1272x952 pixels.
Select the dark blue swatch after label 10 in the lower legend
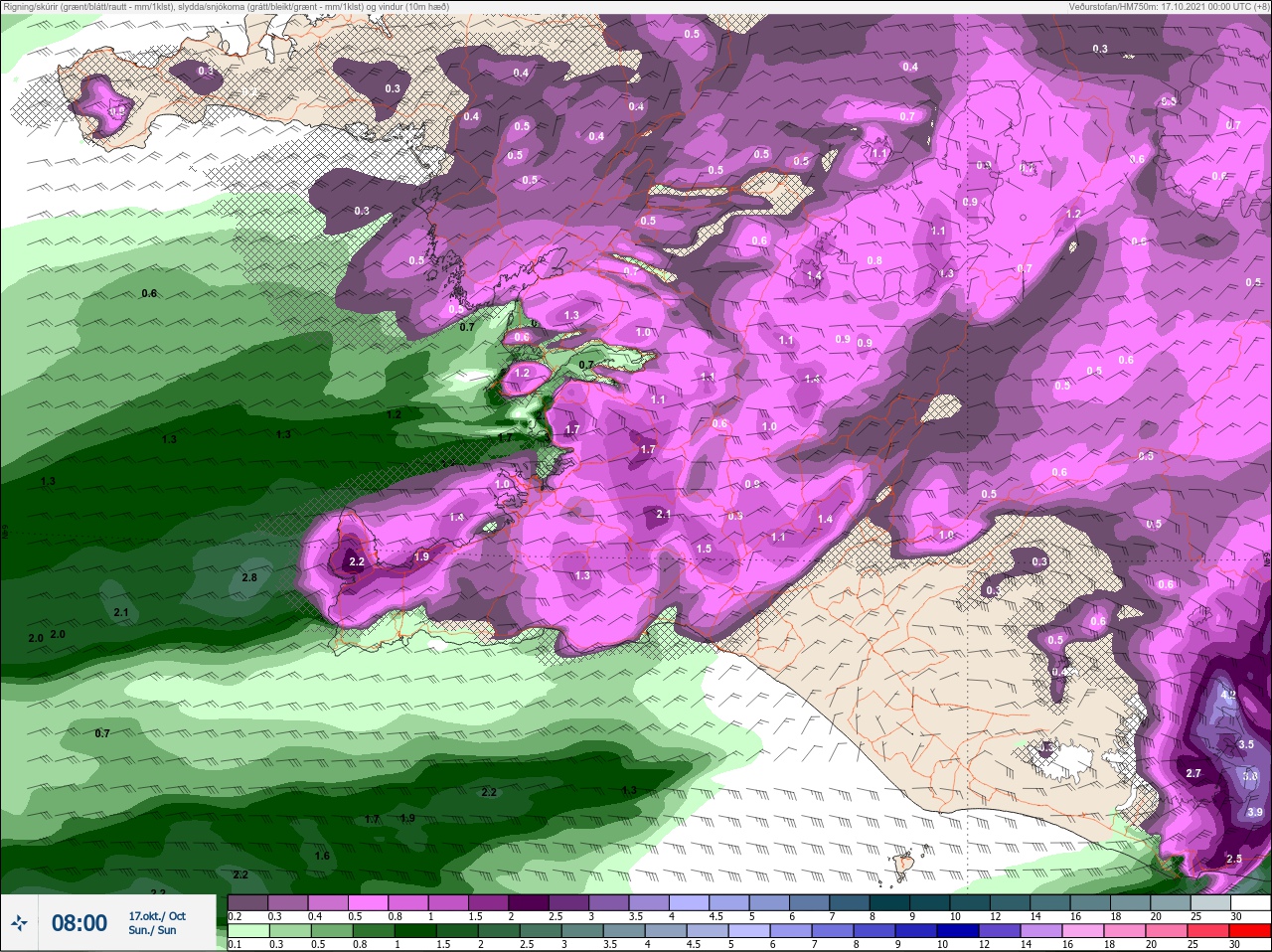tap(956, 931)
